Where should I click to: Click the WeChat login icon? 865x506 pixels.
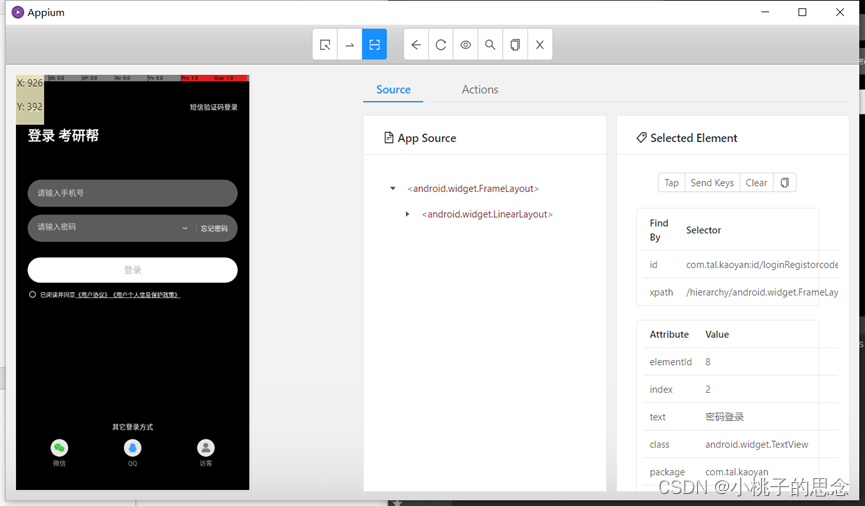[x=59, y=448]
